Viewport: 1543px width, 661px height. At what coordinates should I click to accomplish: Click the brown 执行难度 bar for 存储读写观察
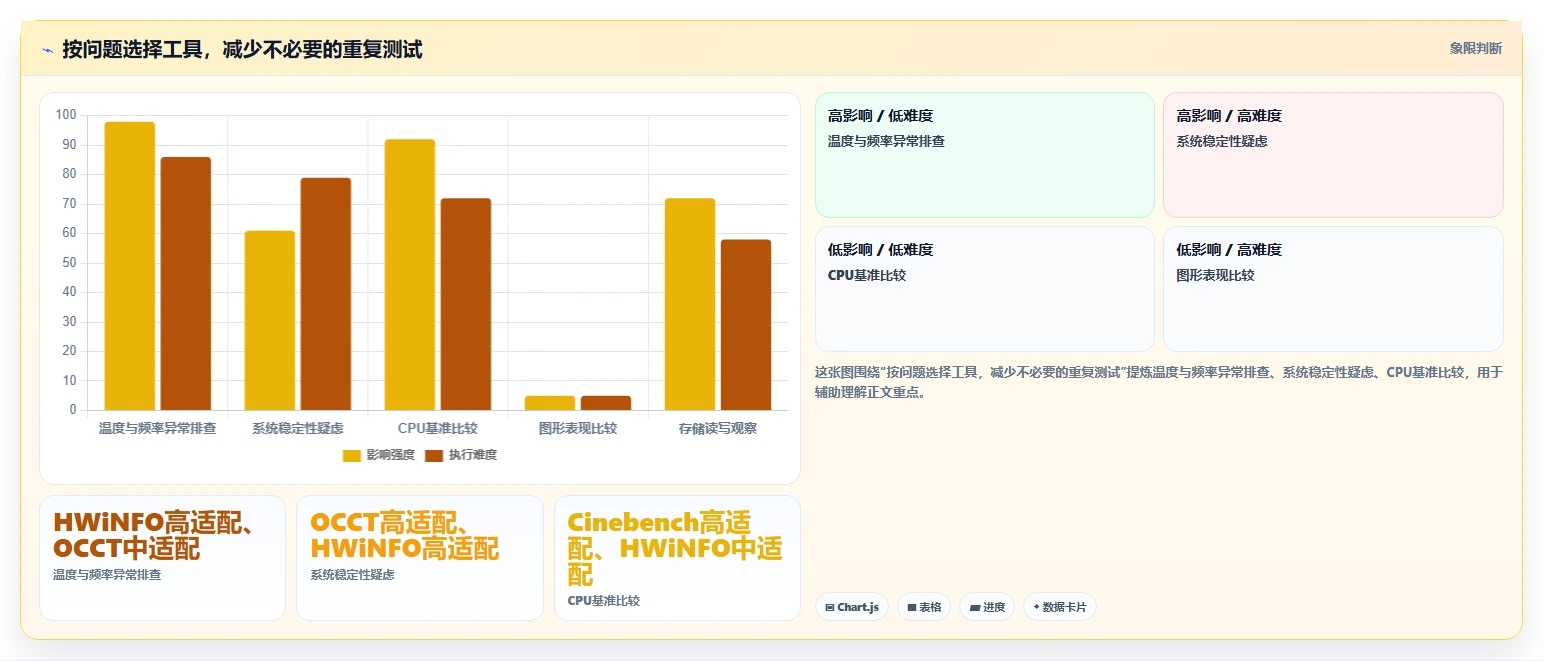746,325
